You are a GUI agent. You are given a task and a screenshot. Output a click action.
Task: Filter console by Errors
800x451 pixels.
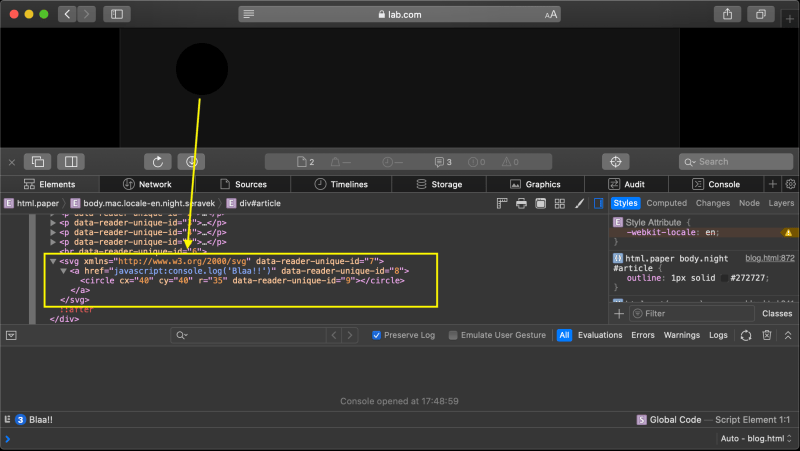click(x=643, y=335)
